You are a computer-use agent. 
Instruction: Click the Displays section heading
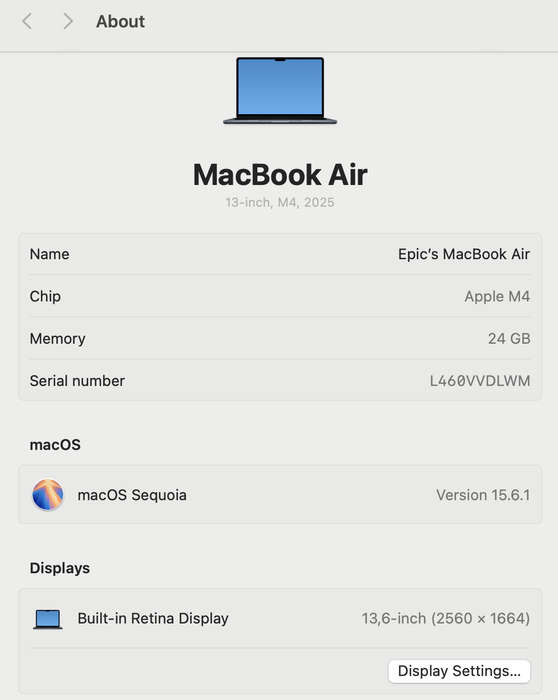[x=60, y=568]
